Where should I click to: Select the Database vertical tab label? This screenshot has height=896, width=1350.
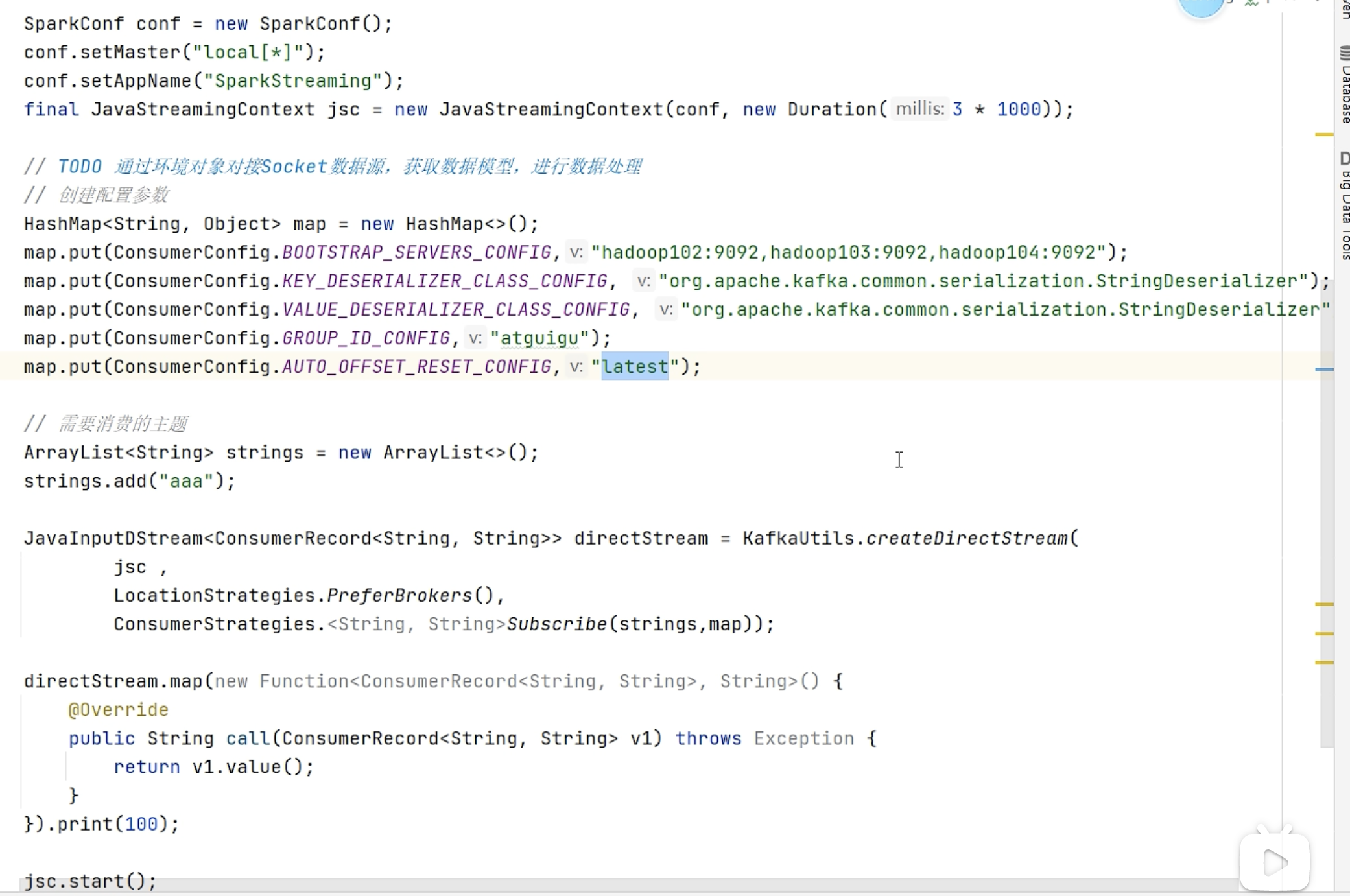point(1345,94)
